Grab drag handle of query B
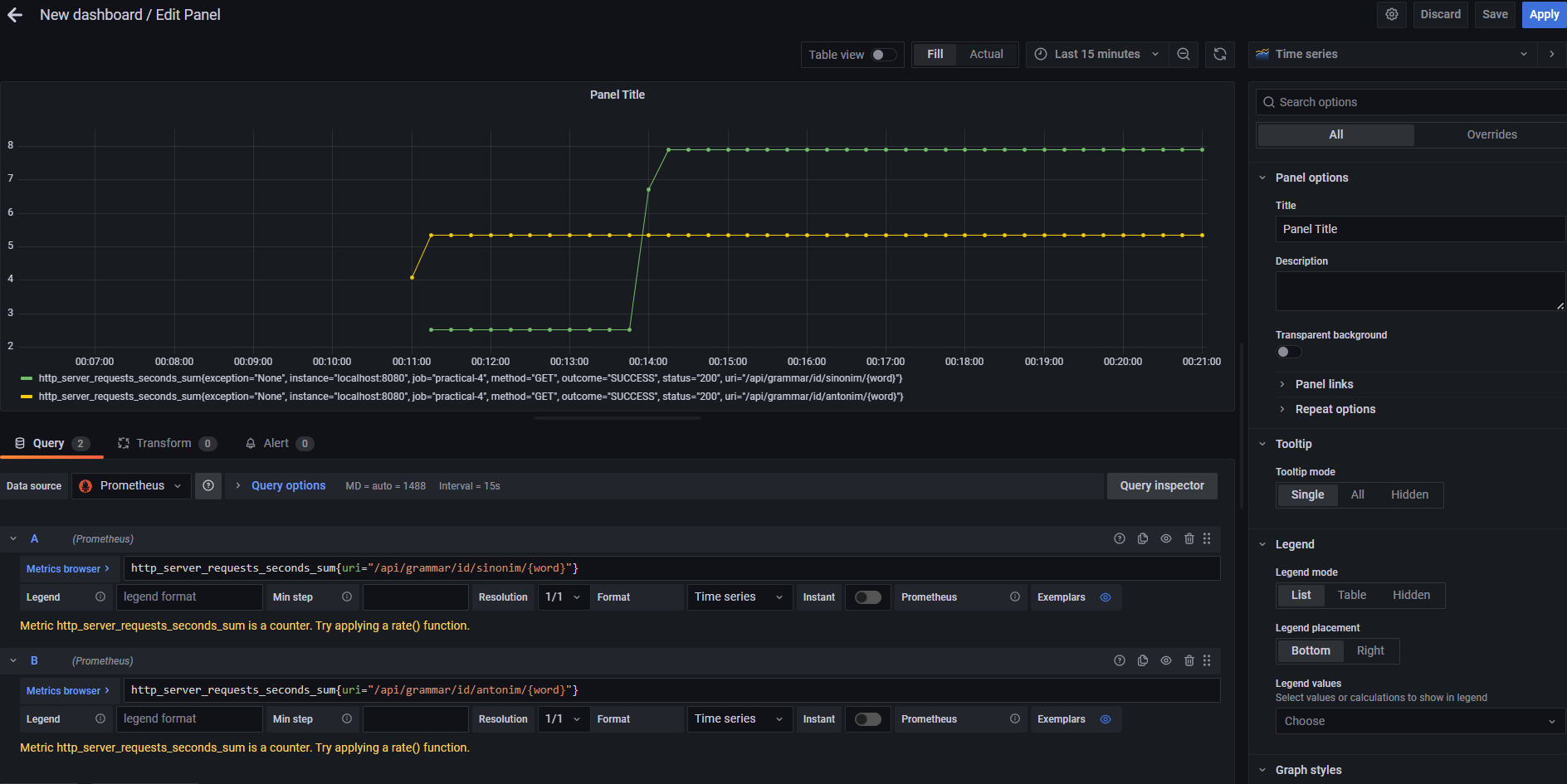The image size is (1567, 784). click(x=1207, y=660)
